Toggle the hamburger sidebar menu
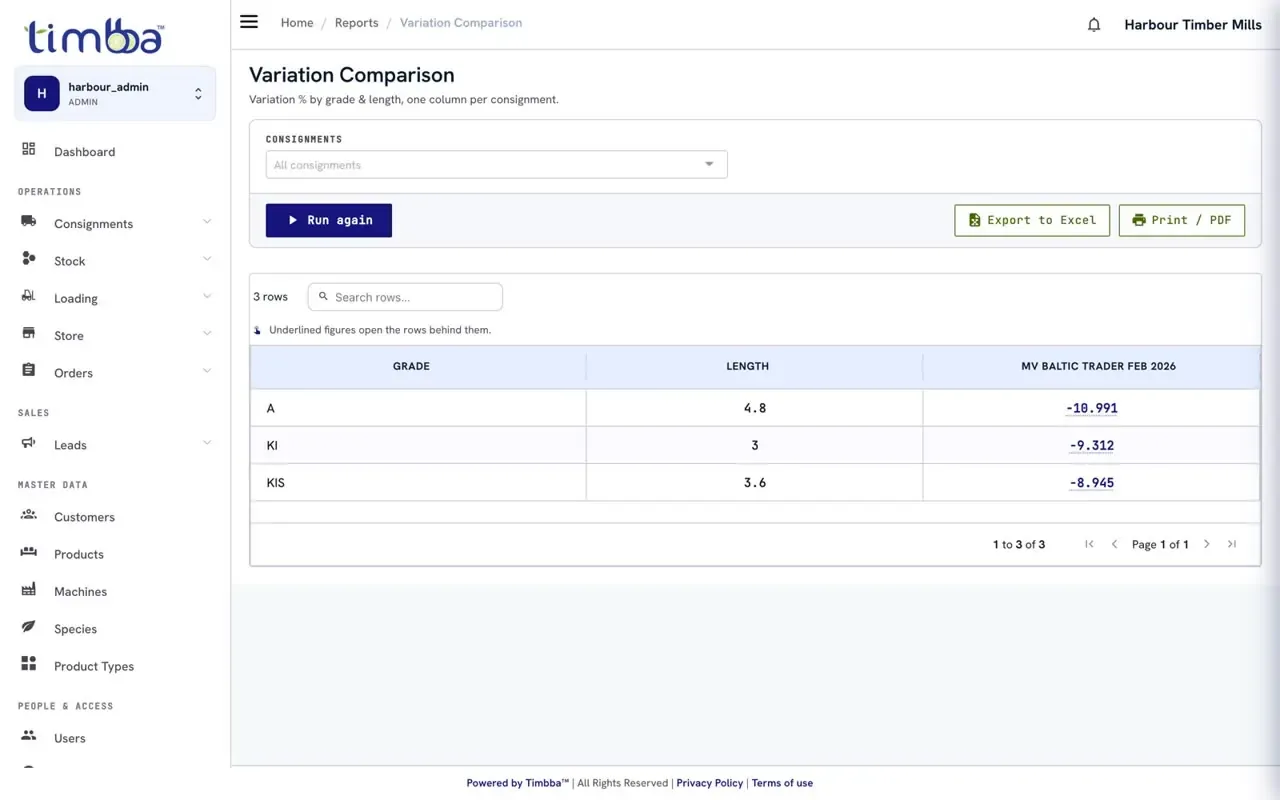The width and height of the screenshot is (1280, 800). pos(249,22)
